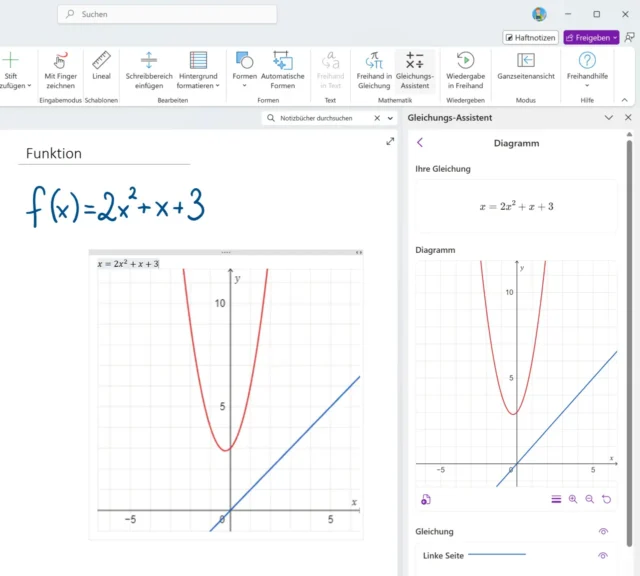Image resolution: width=640 pixels, height=576 pixels.
Task: Open Haftnotizen sticky notes
Action: (x=530, y=37)
